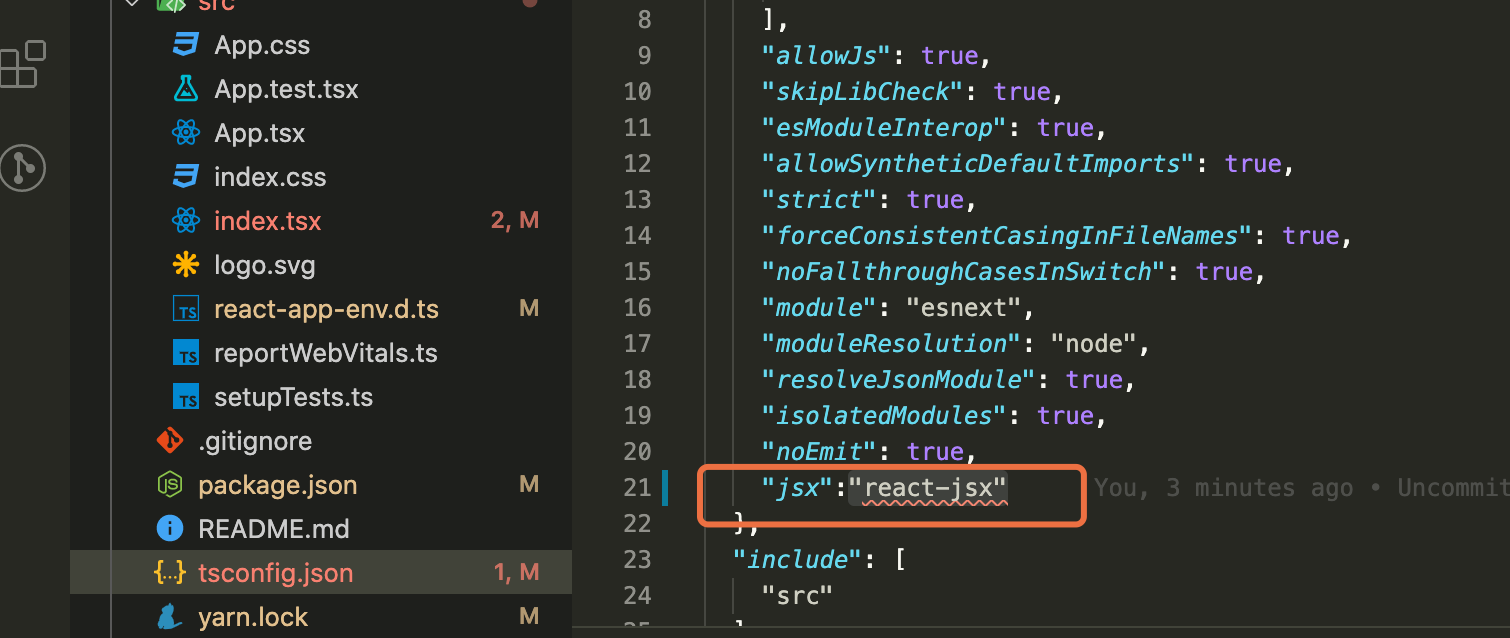Screen dimensions: 1510x638
Task: Click the "noFallthroughCasesInSwitch" key
Action: tap(963, 271)
